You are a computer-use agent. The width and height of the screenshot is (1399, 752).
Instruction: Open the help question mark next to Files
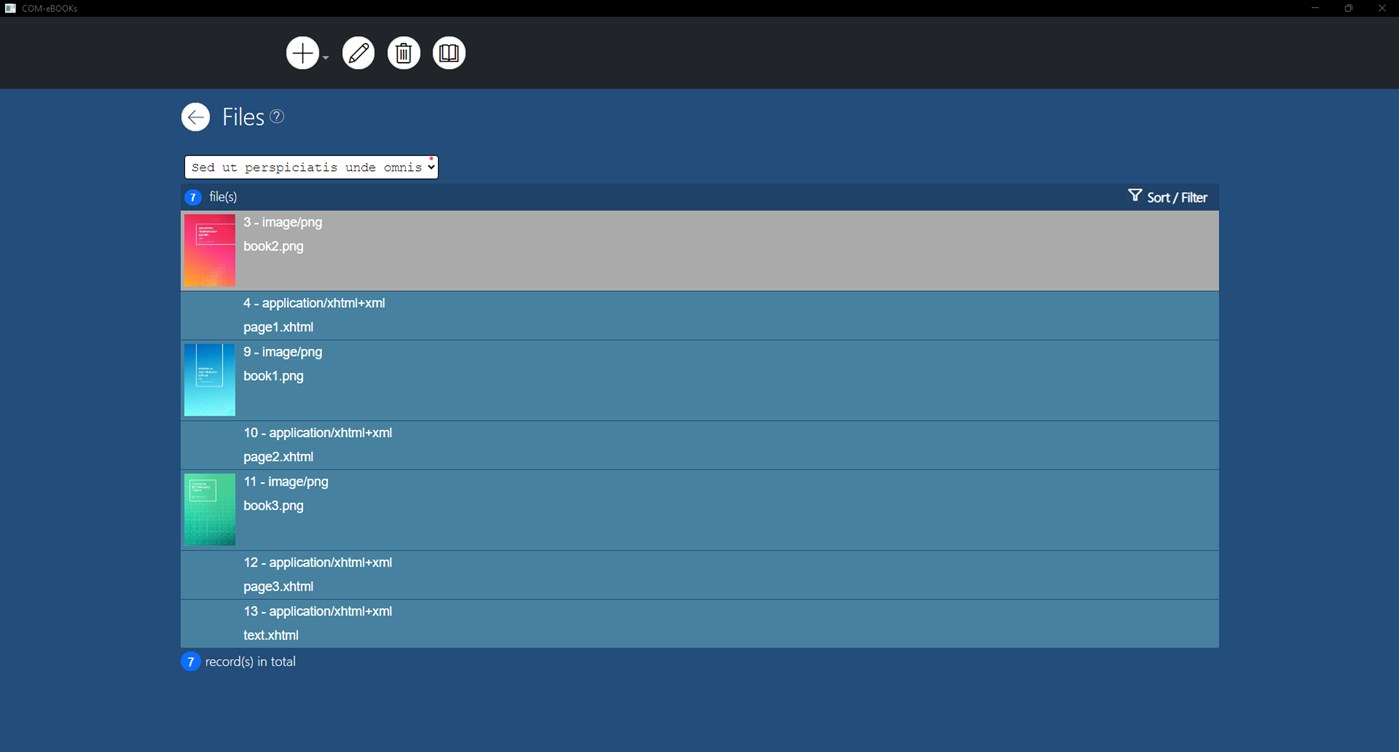[x=276, y=117]
